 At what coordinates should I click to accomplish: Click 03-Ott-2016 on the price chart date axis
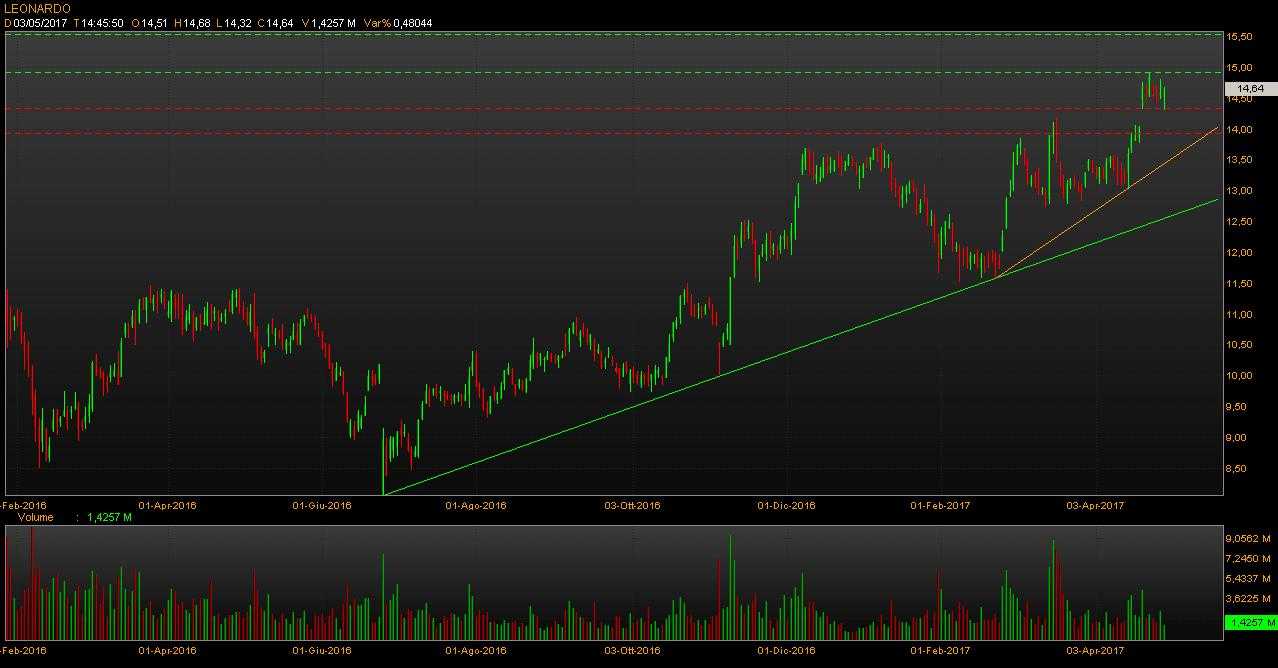(631, 505)
